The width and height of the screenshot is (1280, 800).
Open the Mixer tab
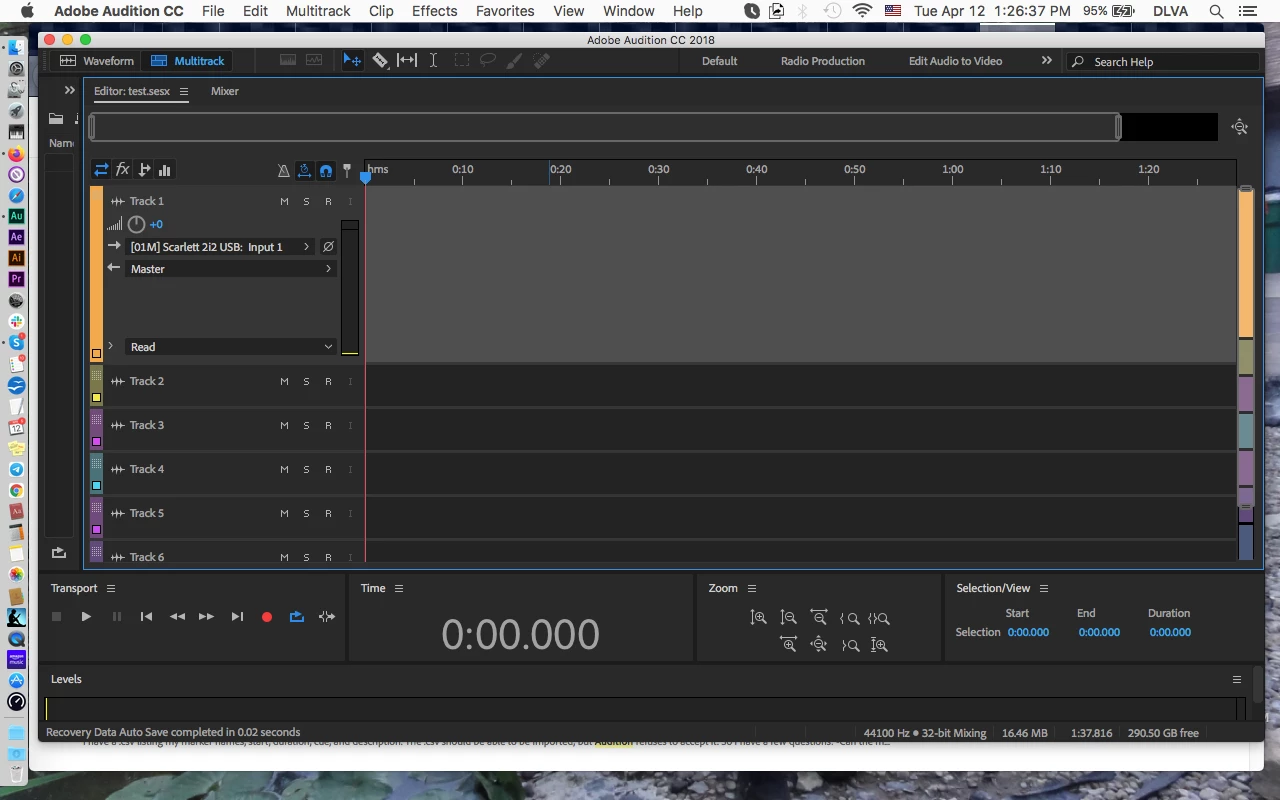coord(225,91)
